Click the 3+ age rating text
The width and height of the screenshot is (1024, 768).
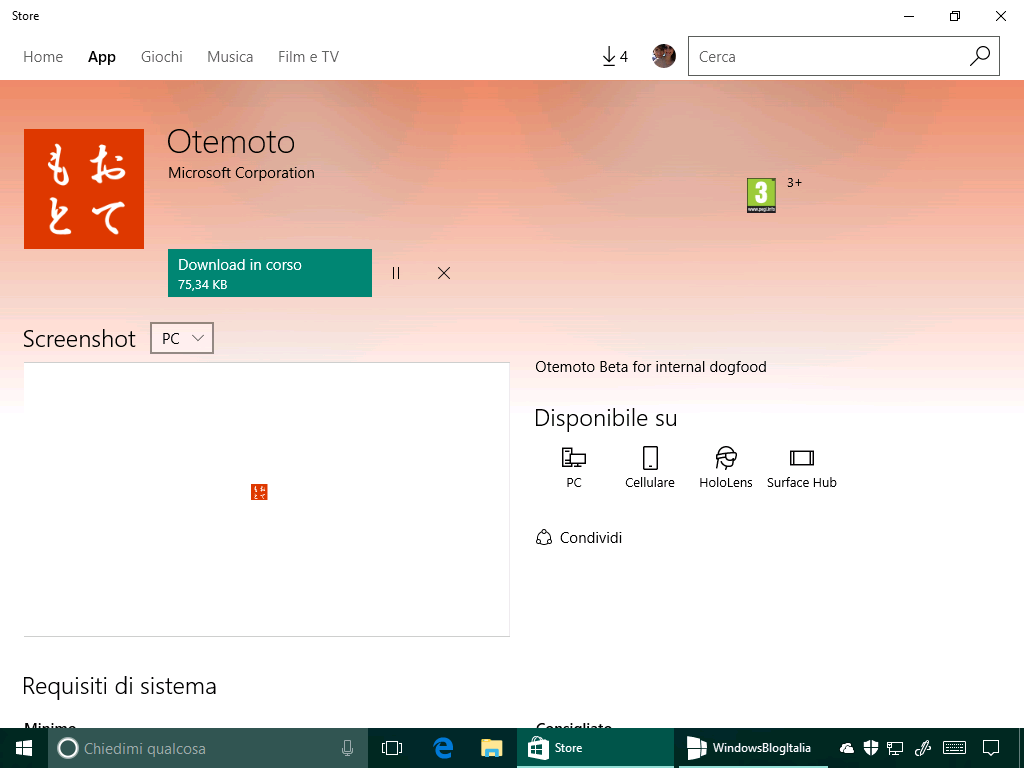794,183
